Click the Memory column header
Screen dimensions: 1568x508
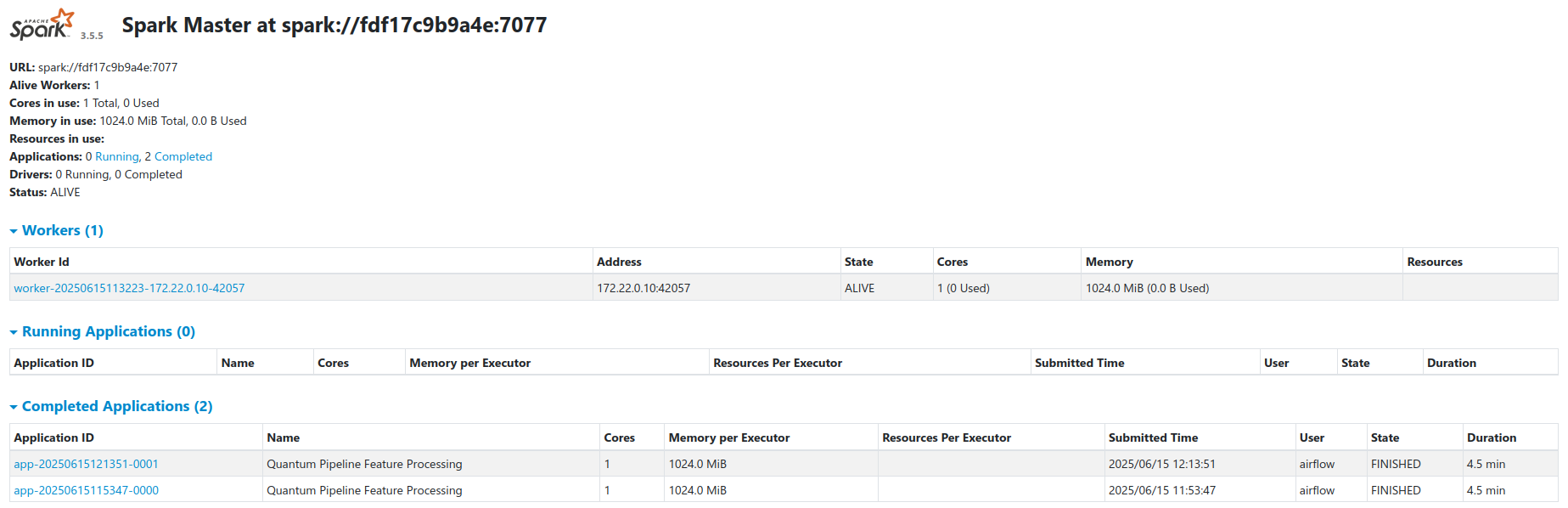[1109, 261]
